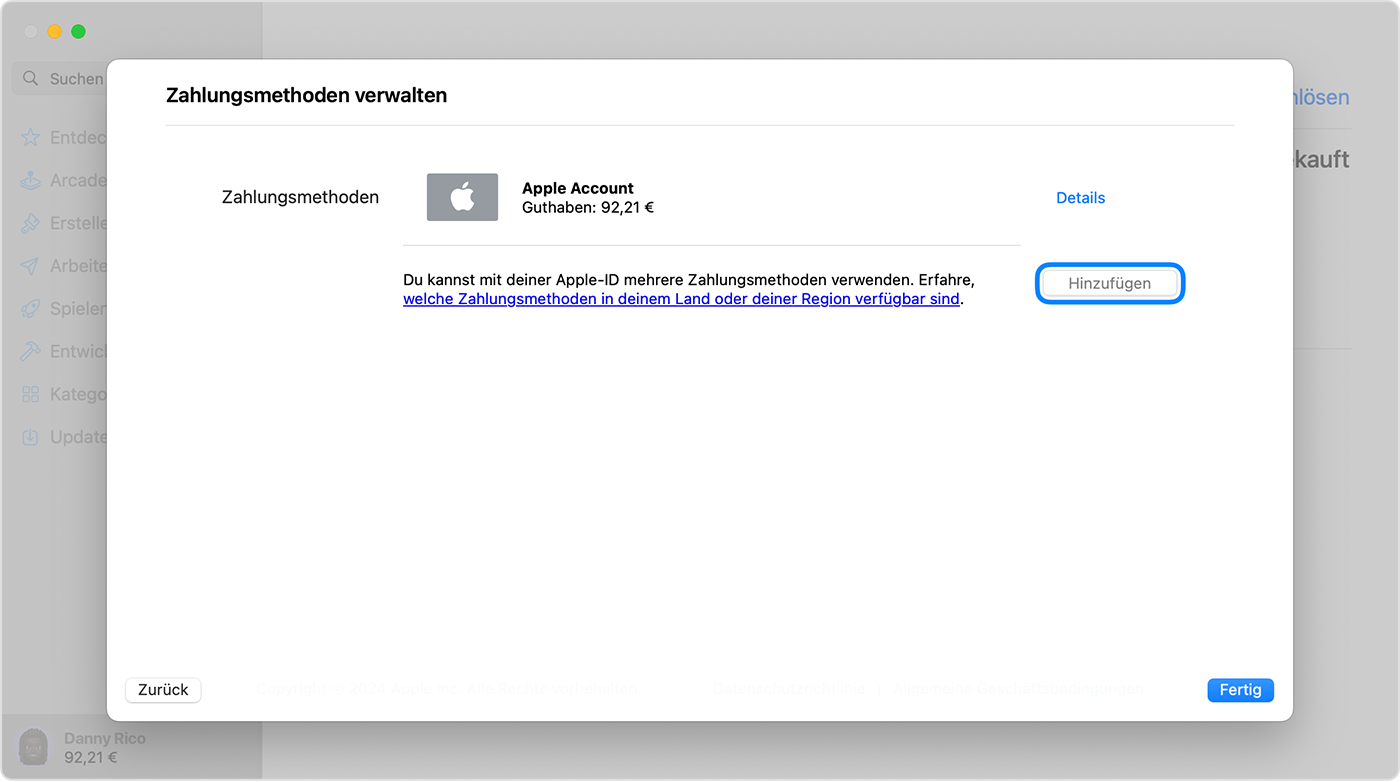This screenshot has width=1400, height=782.
Task: Click the search magnifier icon
Action: click(31, 78)
